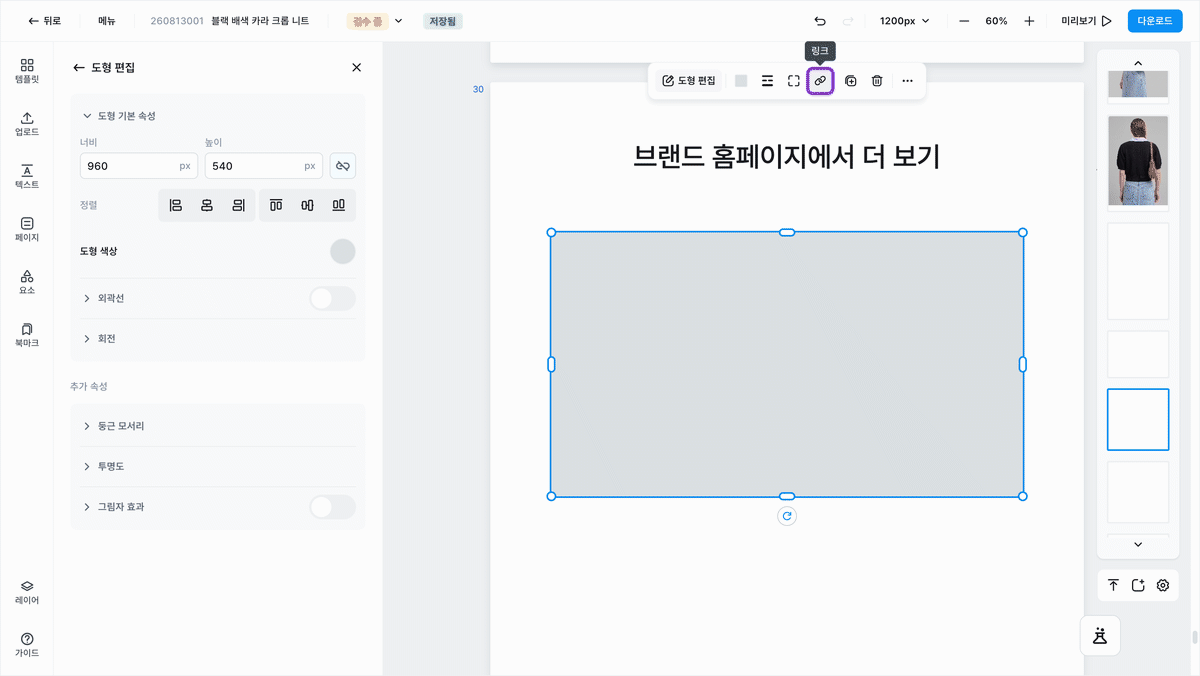Open the 검수 중 status dropdown

click(376, 21)
